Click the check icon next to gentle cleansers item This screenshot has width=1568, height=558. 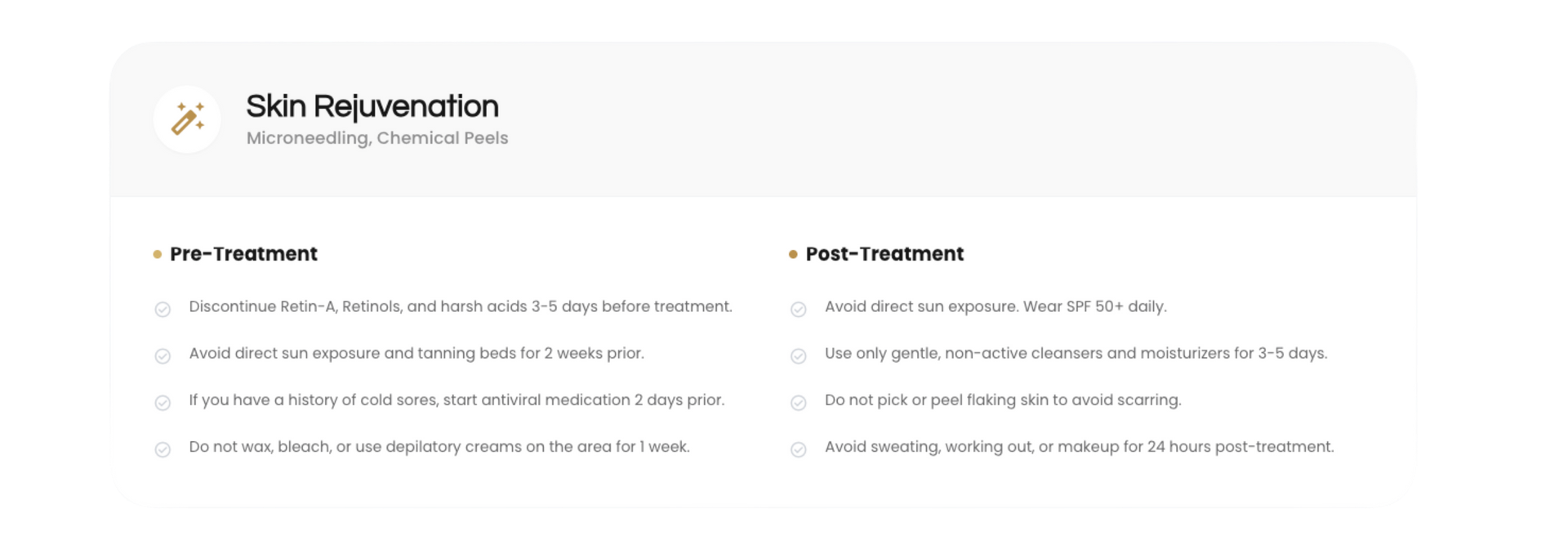pyautogui.click(x=799, y=356)
